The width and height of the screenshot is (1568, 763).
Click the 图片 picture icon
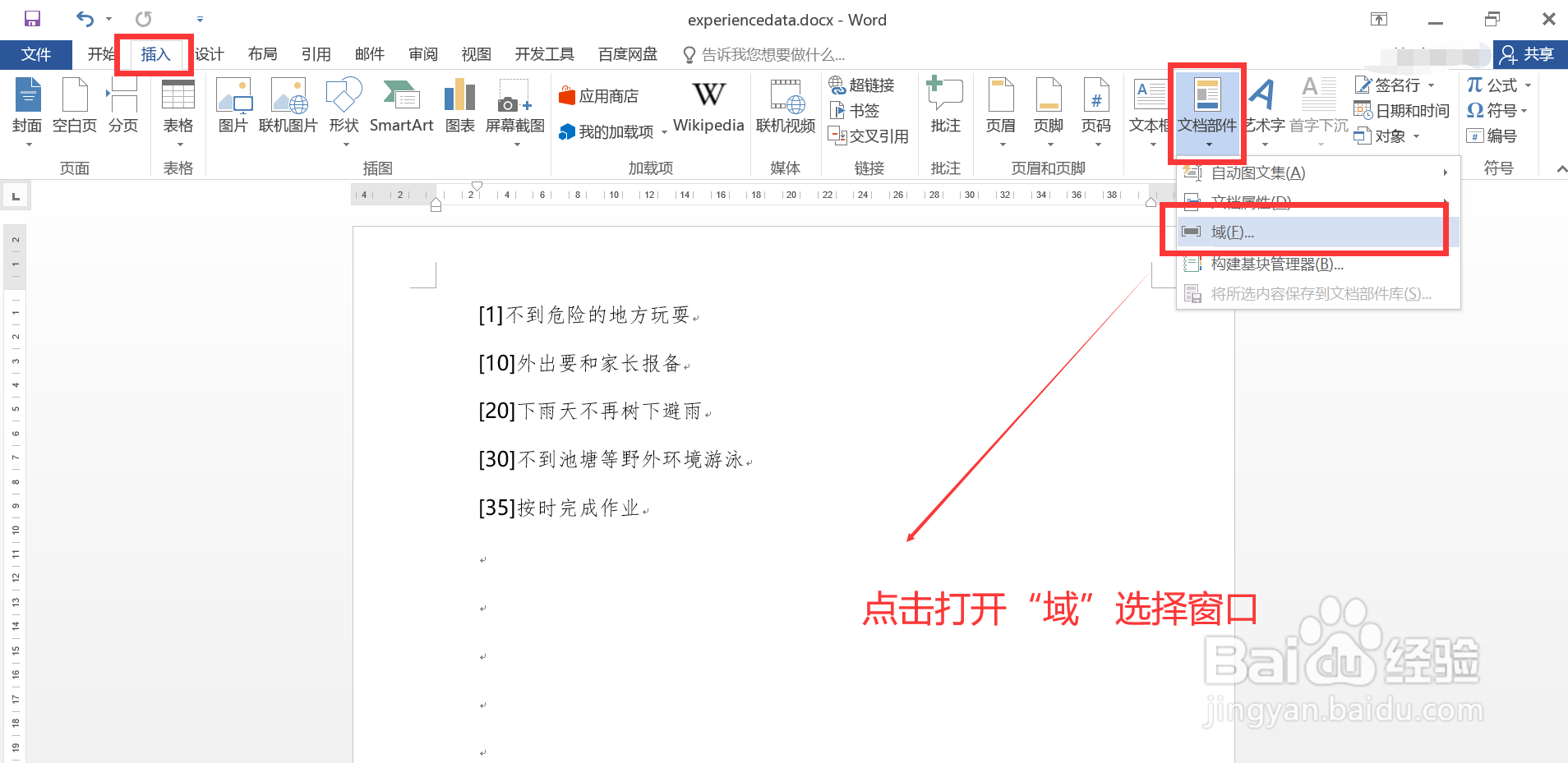[233, 105]
